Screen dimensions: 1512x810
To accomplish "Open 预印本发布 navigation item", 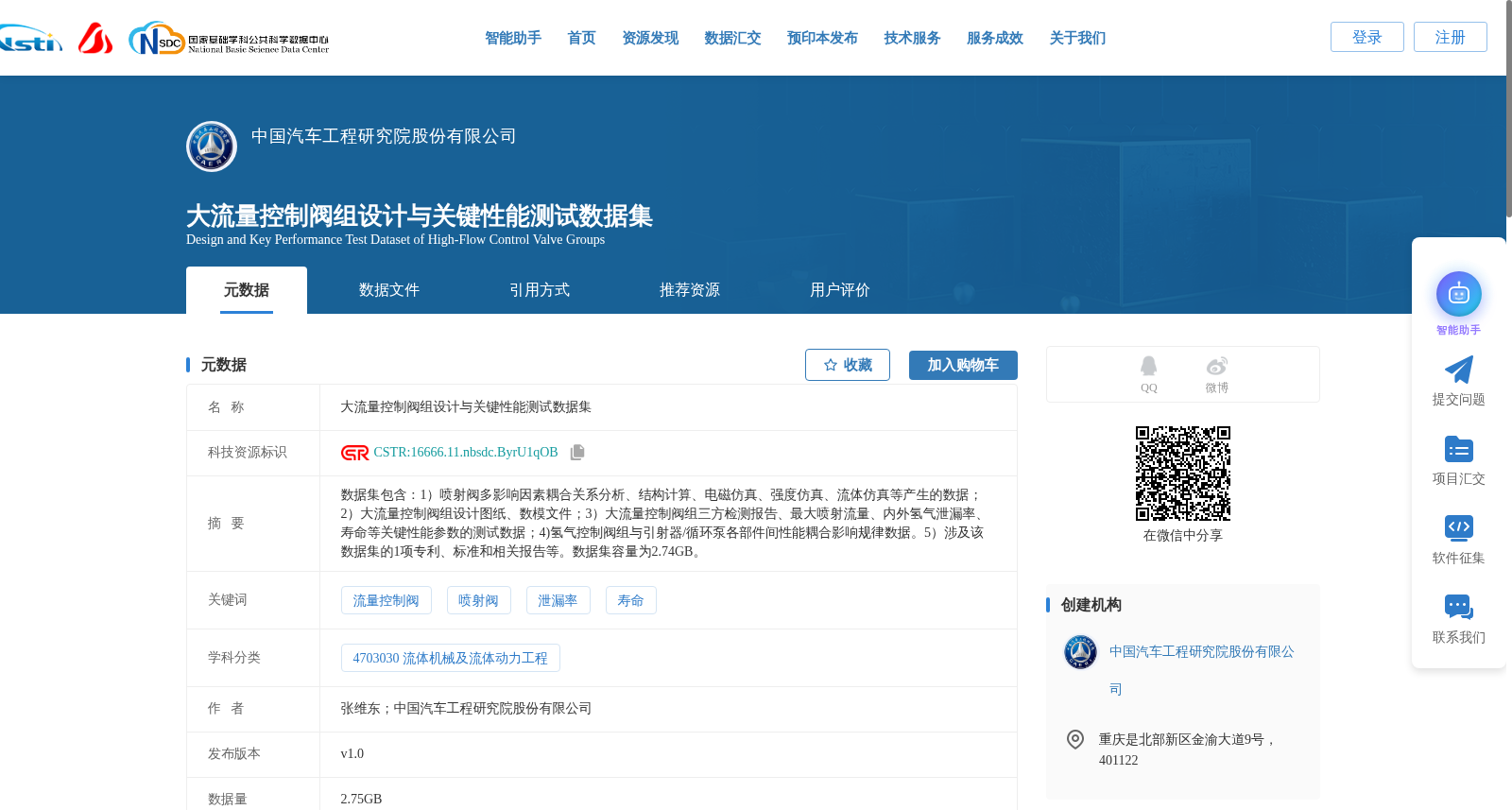I will point(822,38).
